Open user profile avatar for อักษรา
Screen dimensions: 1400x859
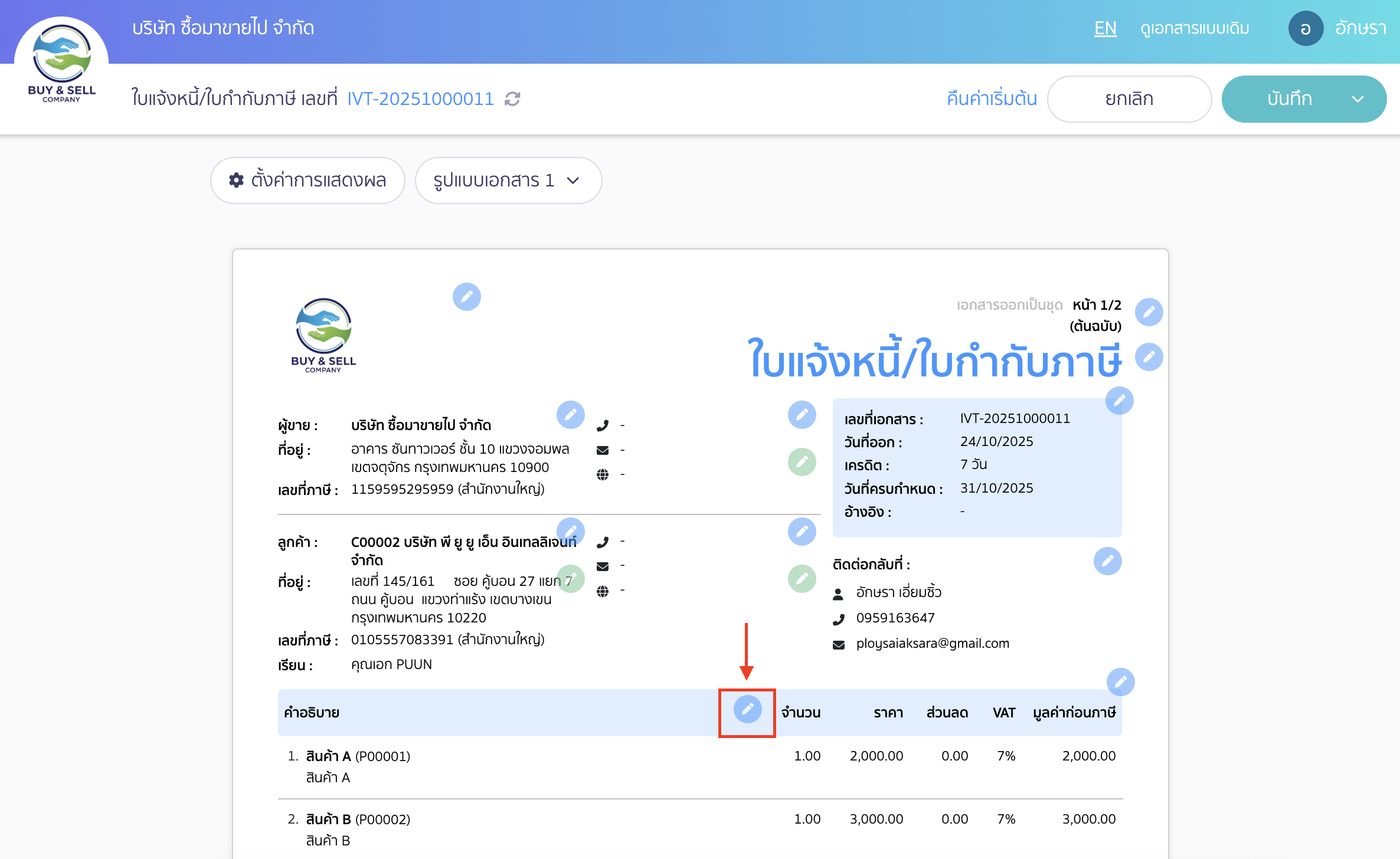(x=1305, y=28)
